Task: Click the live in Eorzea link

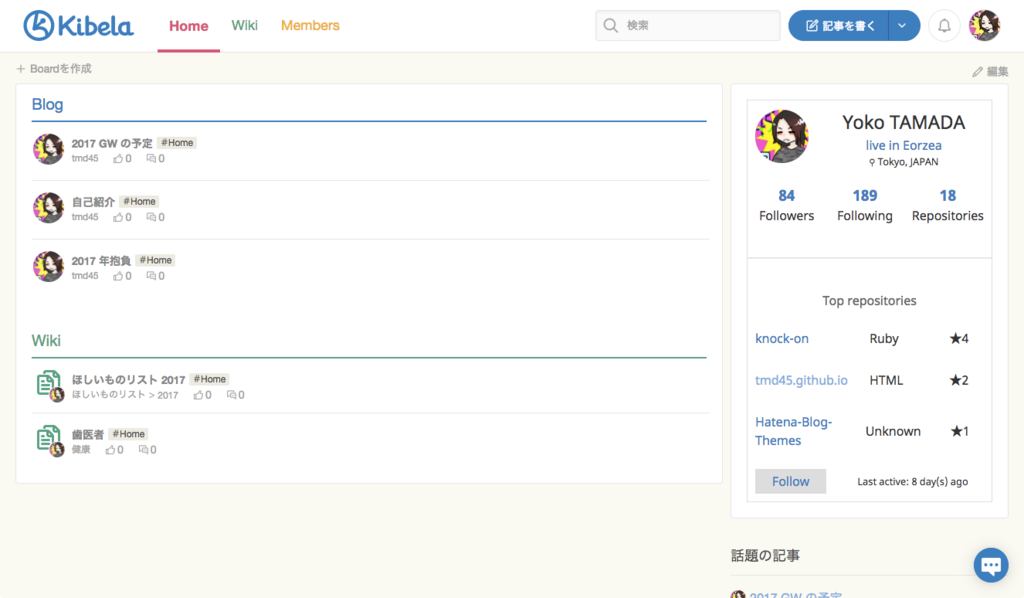Action: (x=903, y=146)
